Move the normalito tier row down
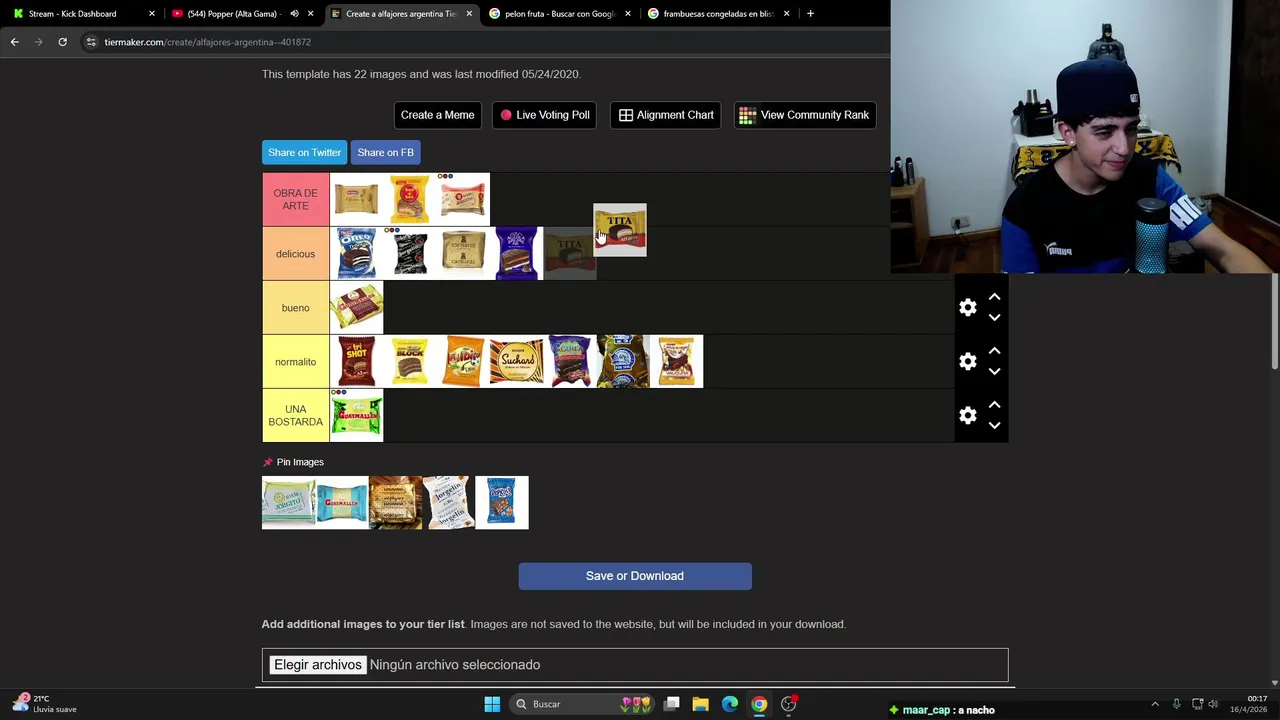Screen dimensions: 1280x720 (x=994, y=372)
